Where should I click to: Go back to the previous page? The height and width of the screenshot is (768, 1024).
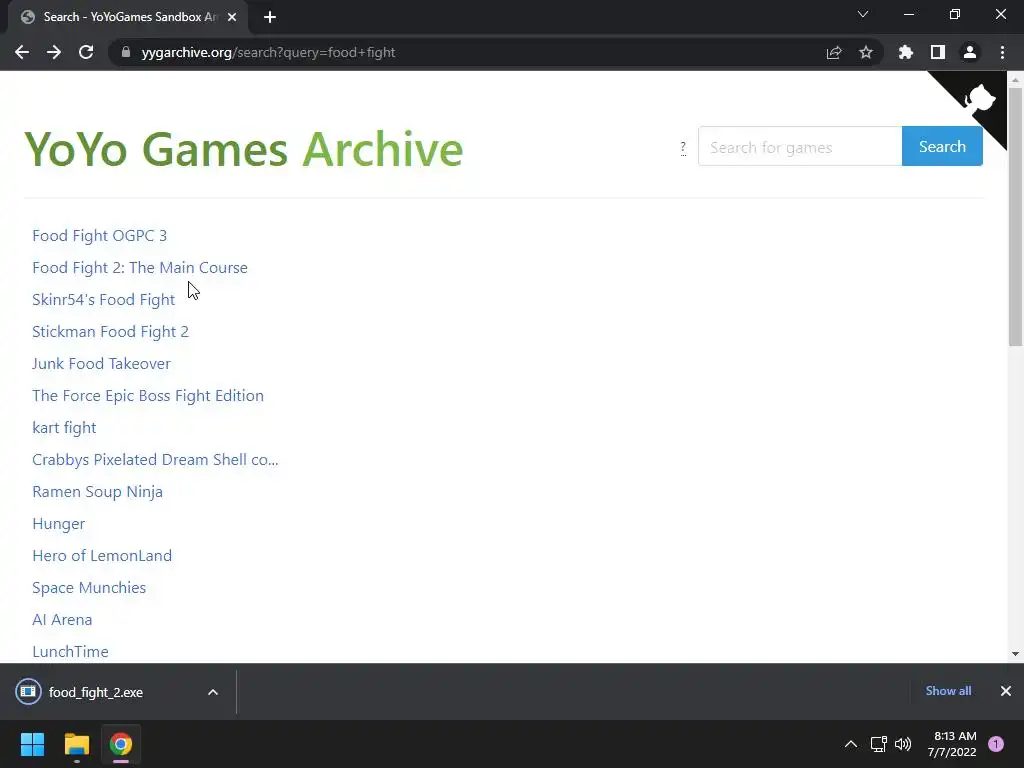coord(22,52)
